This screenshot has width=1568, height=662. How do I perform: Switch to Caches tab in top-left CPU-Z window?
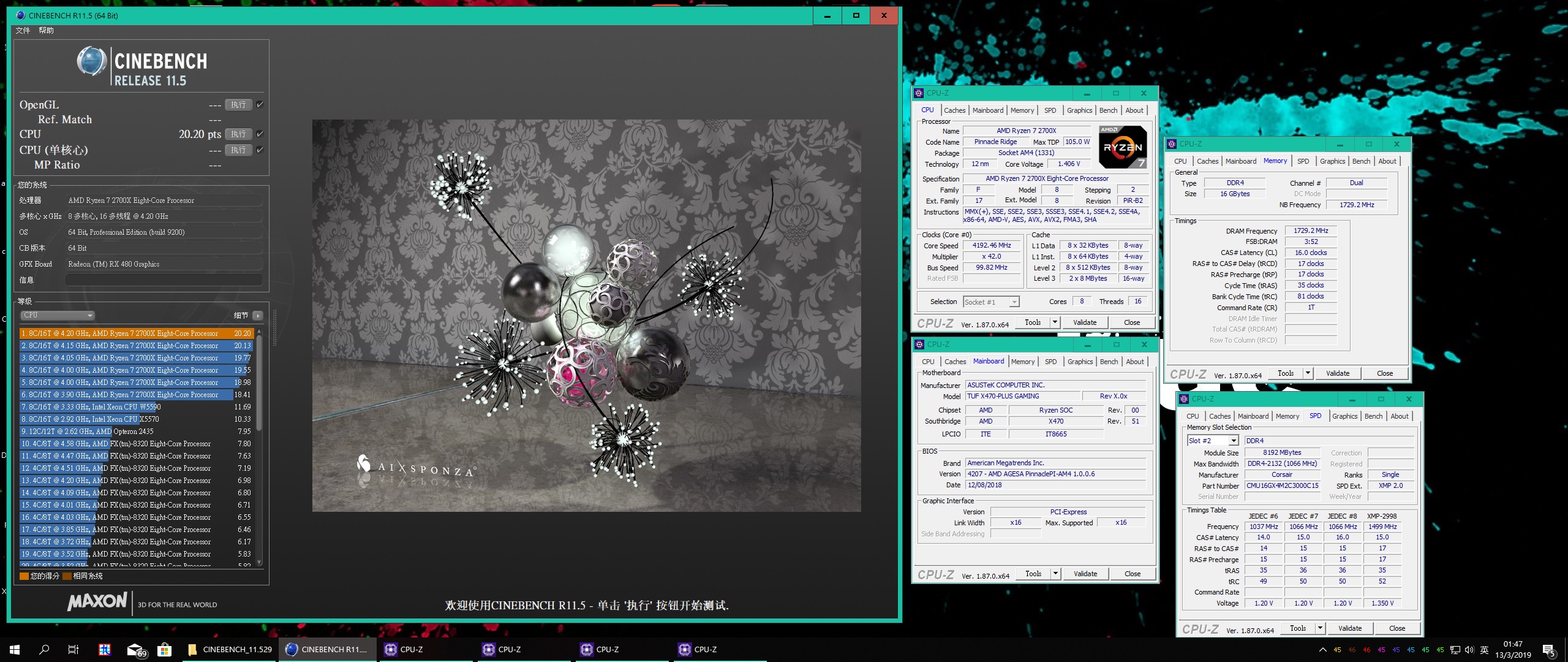pyautogui.click(x=954, y=110)
